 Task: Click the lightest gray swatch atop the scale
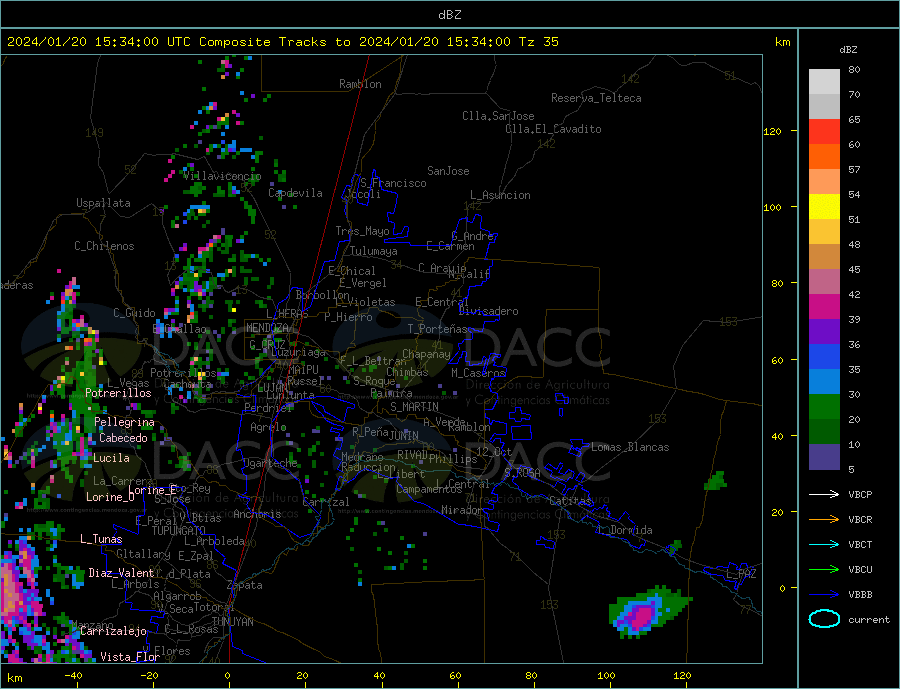click(824, 82)
